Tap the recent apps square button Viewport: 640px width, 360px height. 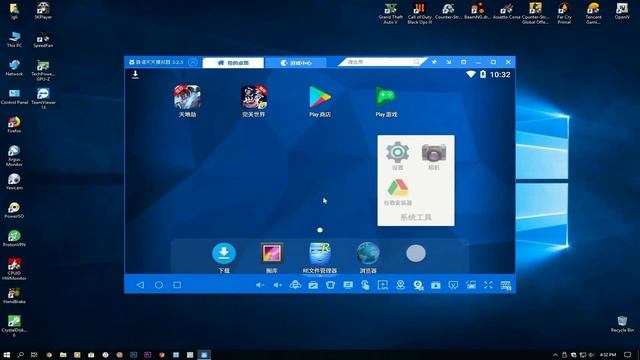(177, 285)
